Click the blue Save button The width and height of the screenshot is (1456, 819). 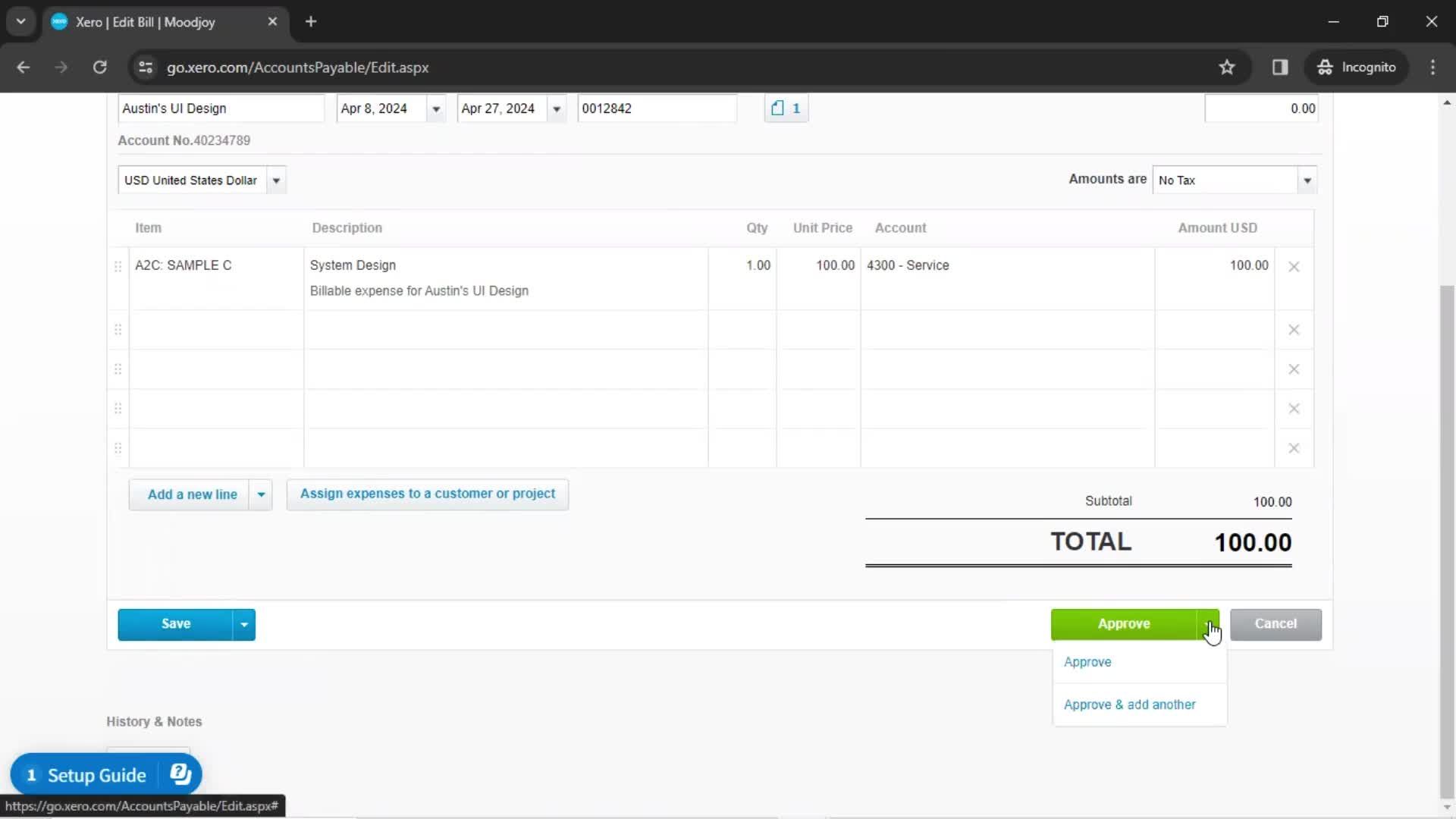[175, 625]
